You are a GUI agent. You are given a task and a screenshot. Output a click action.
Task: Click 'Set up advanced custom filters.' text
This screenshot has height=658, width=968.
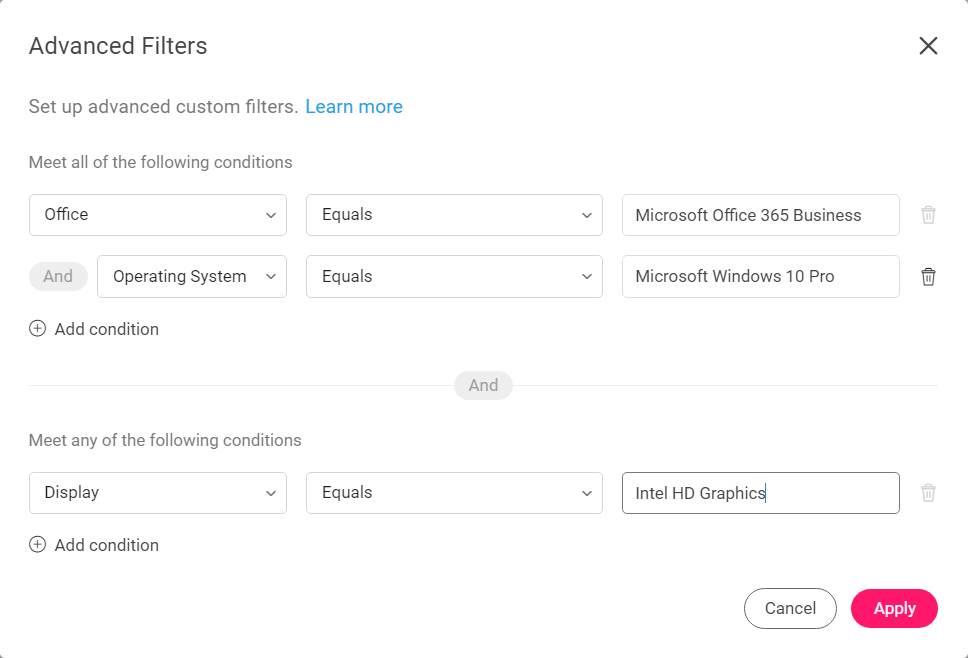(x=164, y=107)
